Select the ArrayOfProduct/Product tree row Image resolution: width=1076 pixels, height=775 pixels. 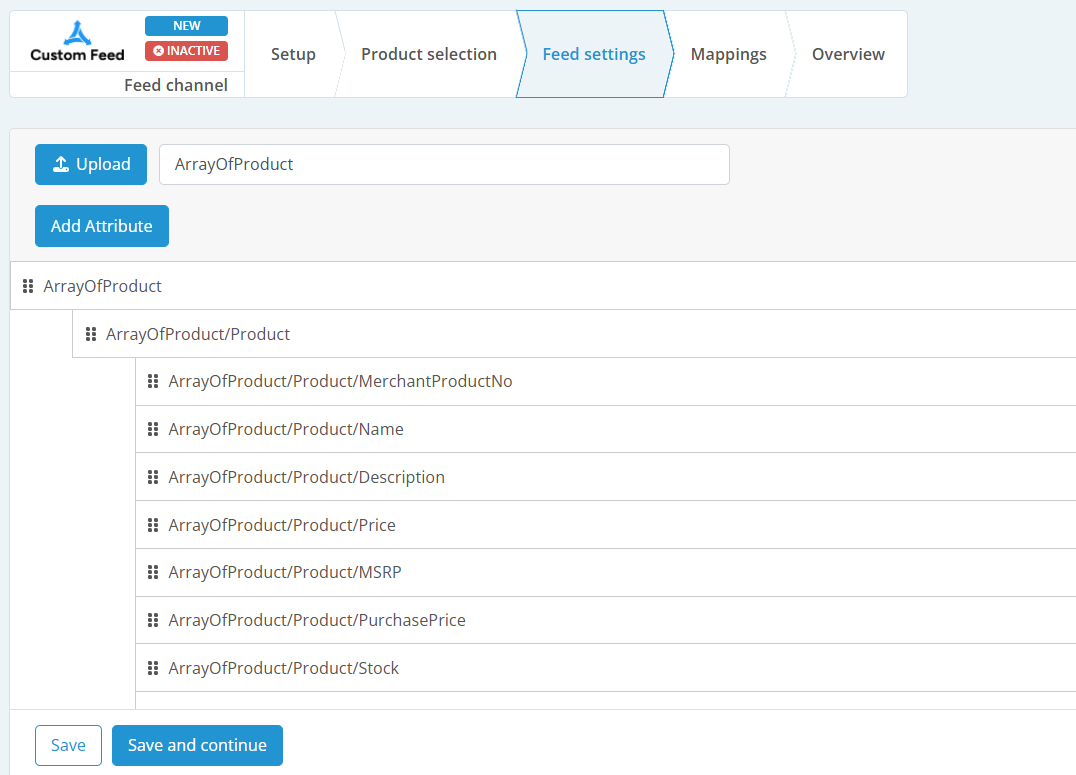click(x=574, y=334)
